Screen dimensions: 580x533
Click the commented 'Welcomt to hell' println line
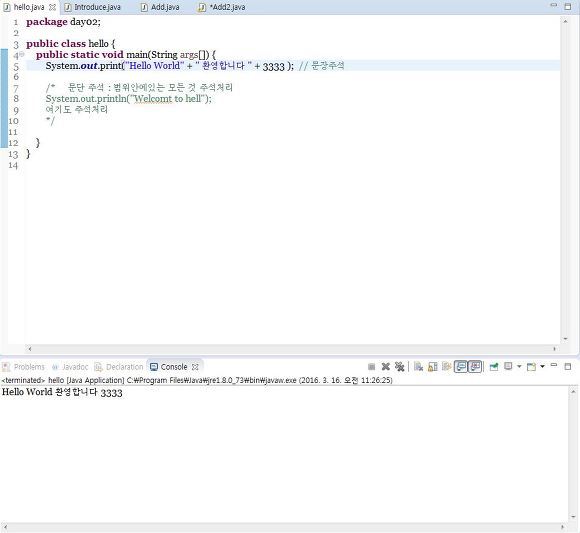[x=128, y=99]
